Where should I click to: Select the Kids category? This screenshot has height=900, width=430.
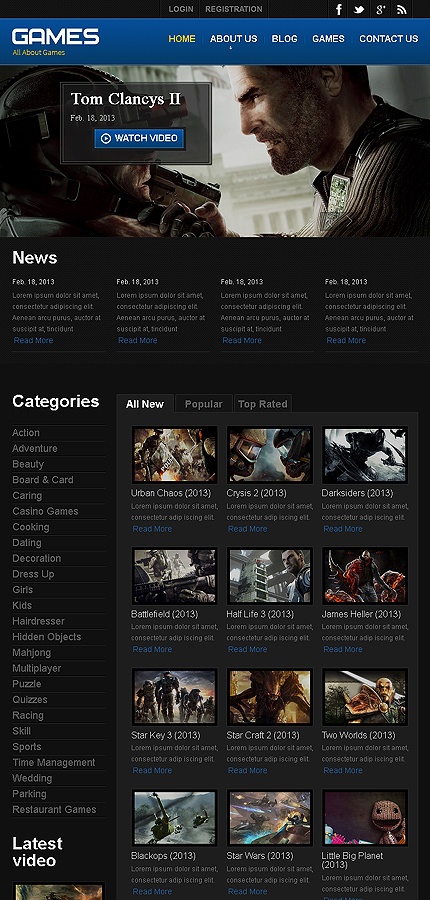tap(22, 606)
